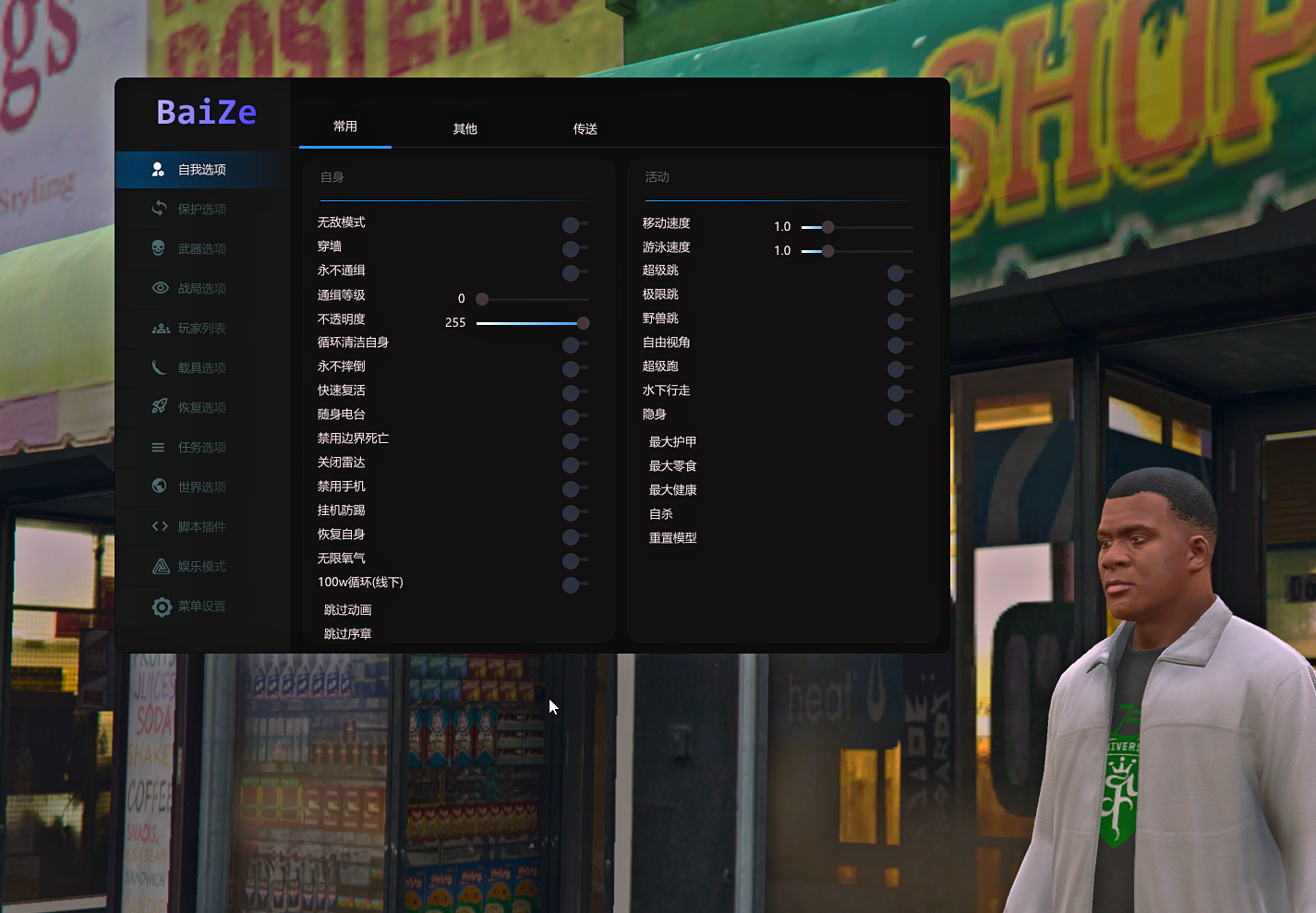The width and height of the screenshot is (1316, 913).
Task: Click the 通缉等级 value 0
Action: tap(462, 299)
